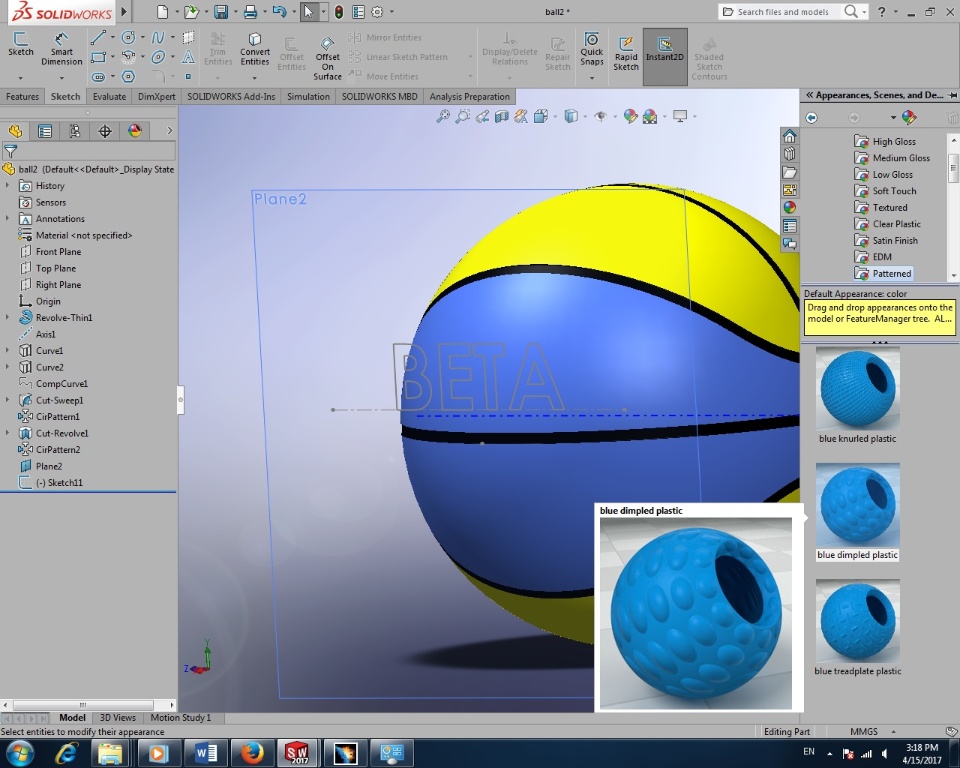Image resolution: width=960 pixels, height=768 pixels.
Task: Open the DimXpert tab
Action: point(157,97)
